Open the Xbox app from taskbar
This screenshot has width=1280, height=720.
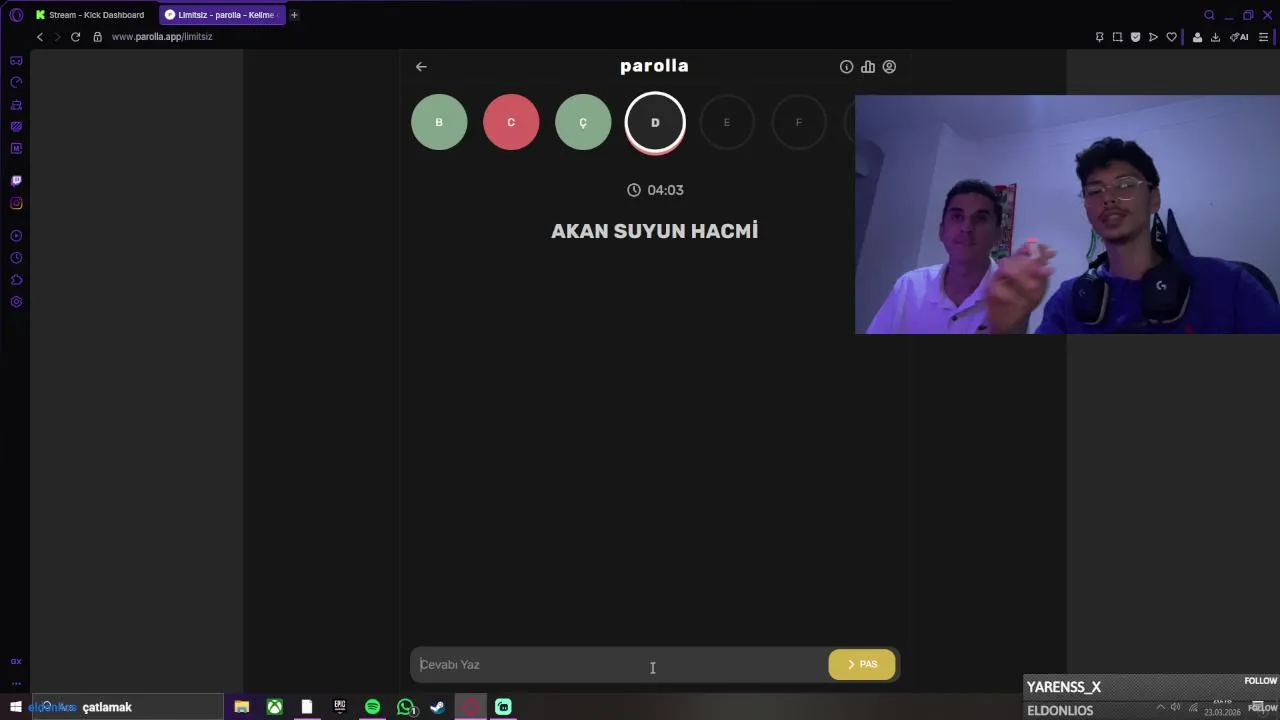pos(274,707)
